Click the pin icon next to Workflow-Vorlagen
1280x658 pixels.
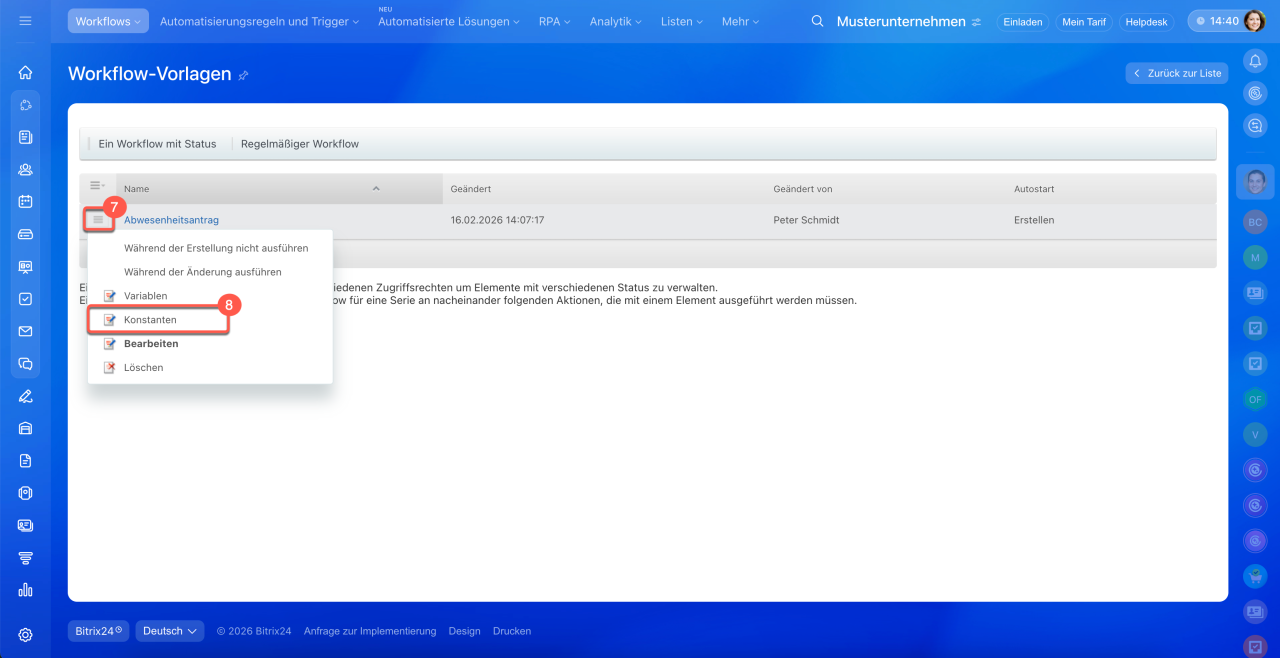tap(244, 75)
